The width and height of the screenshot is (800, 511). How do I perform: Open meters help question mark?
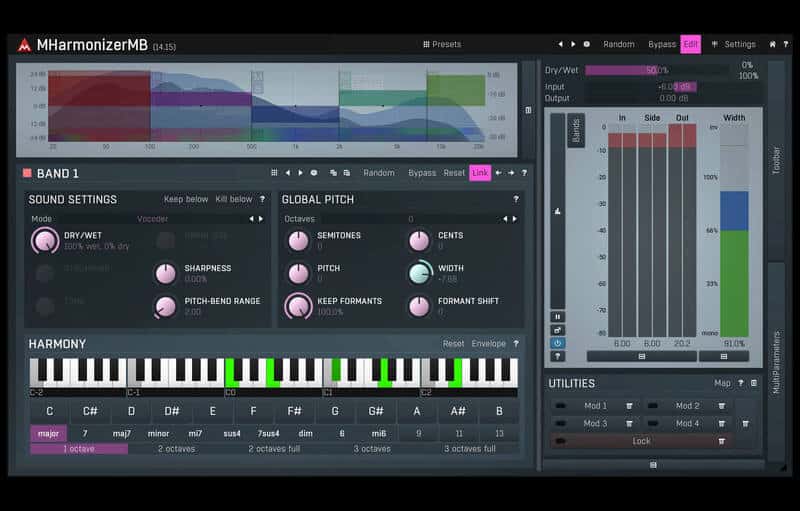557,356
